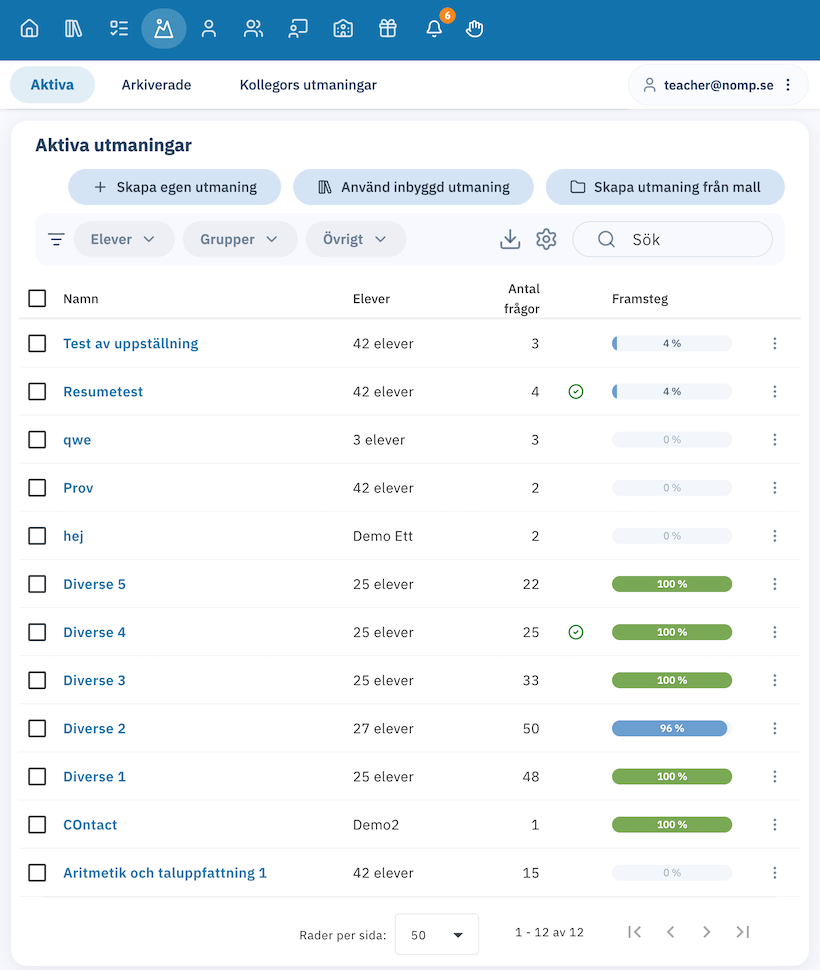Open table settings gear icon
The height and width of the screenshot is (970, 820).
point(546,239)
